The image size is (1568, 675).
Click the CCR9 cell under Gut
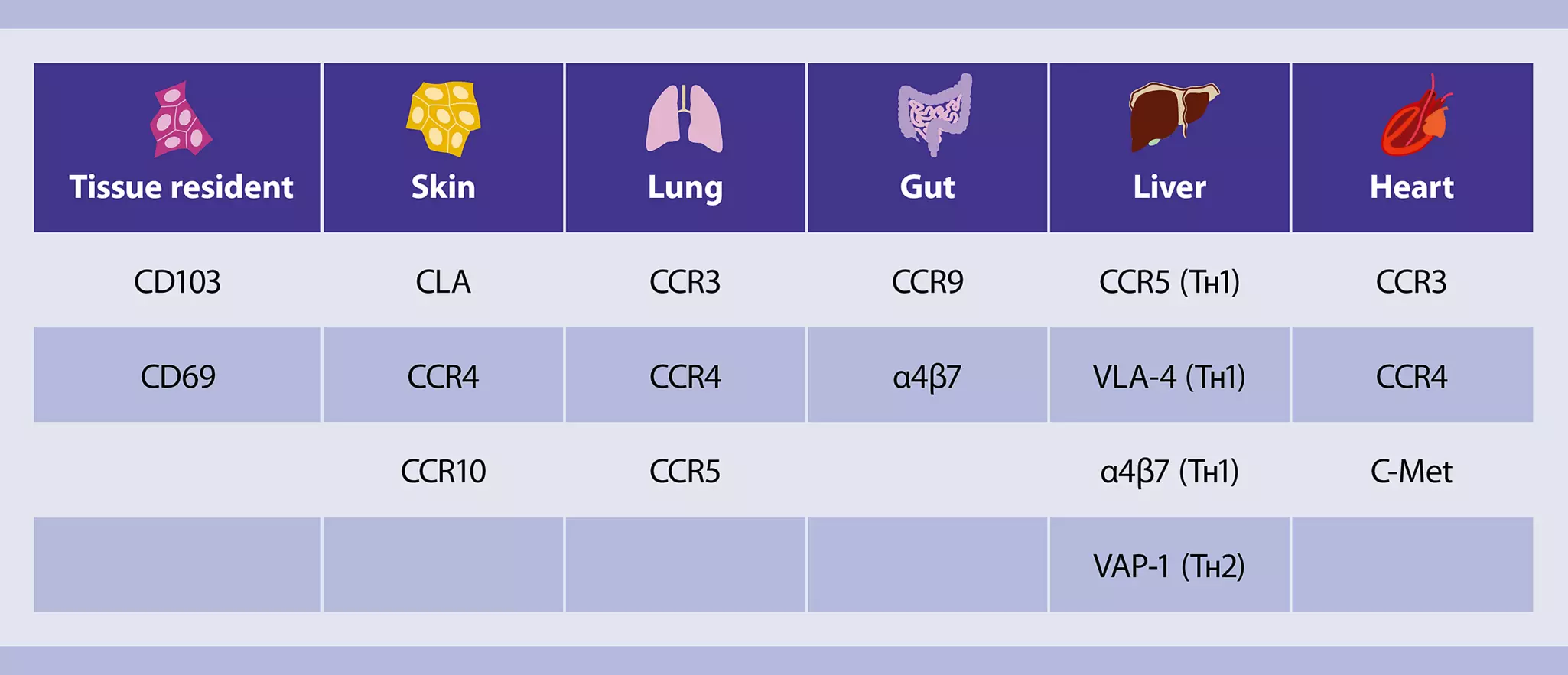tap(927, 282)
